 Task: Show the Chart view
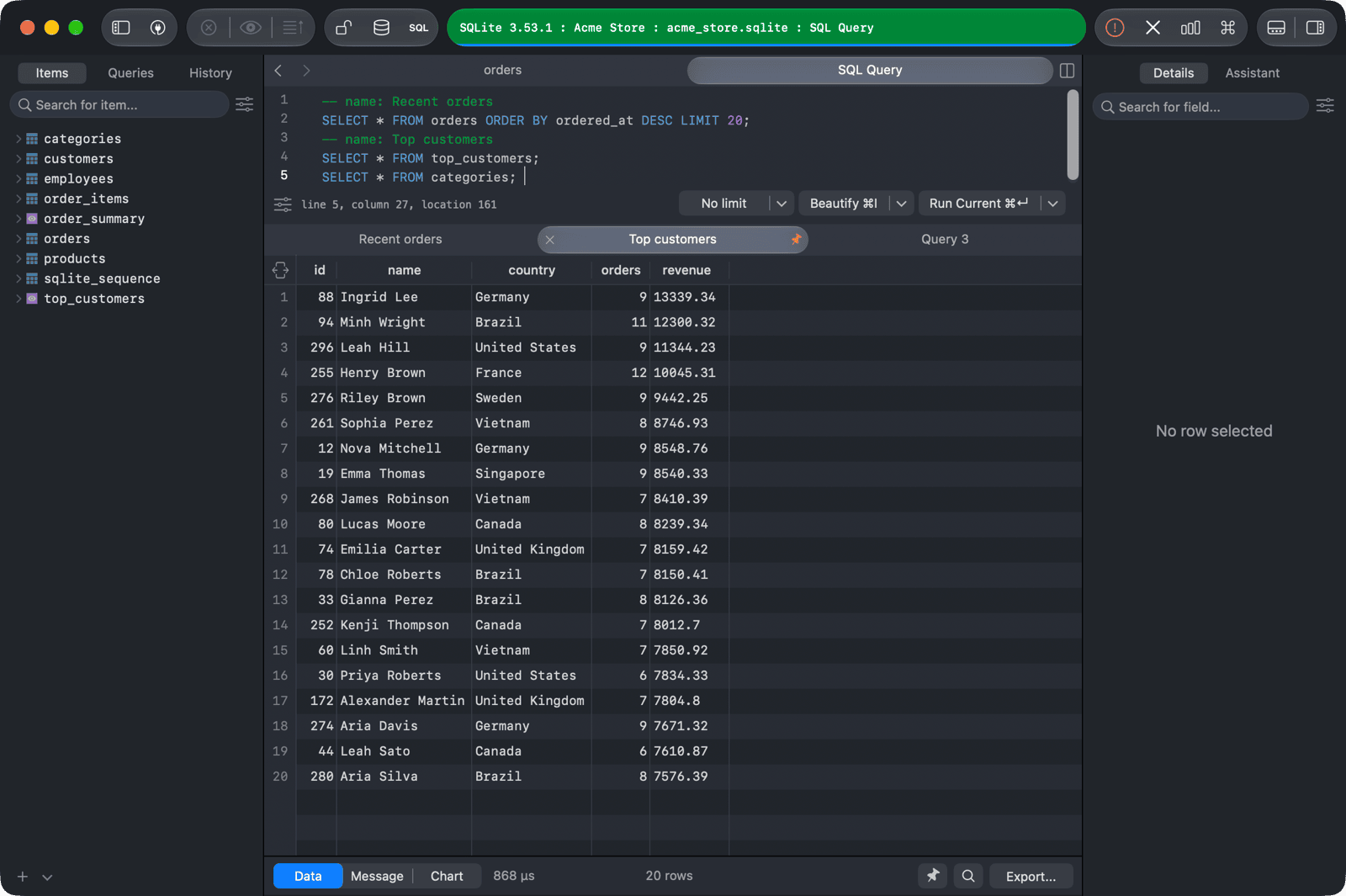pyautogui.click(x=447, y=876)
